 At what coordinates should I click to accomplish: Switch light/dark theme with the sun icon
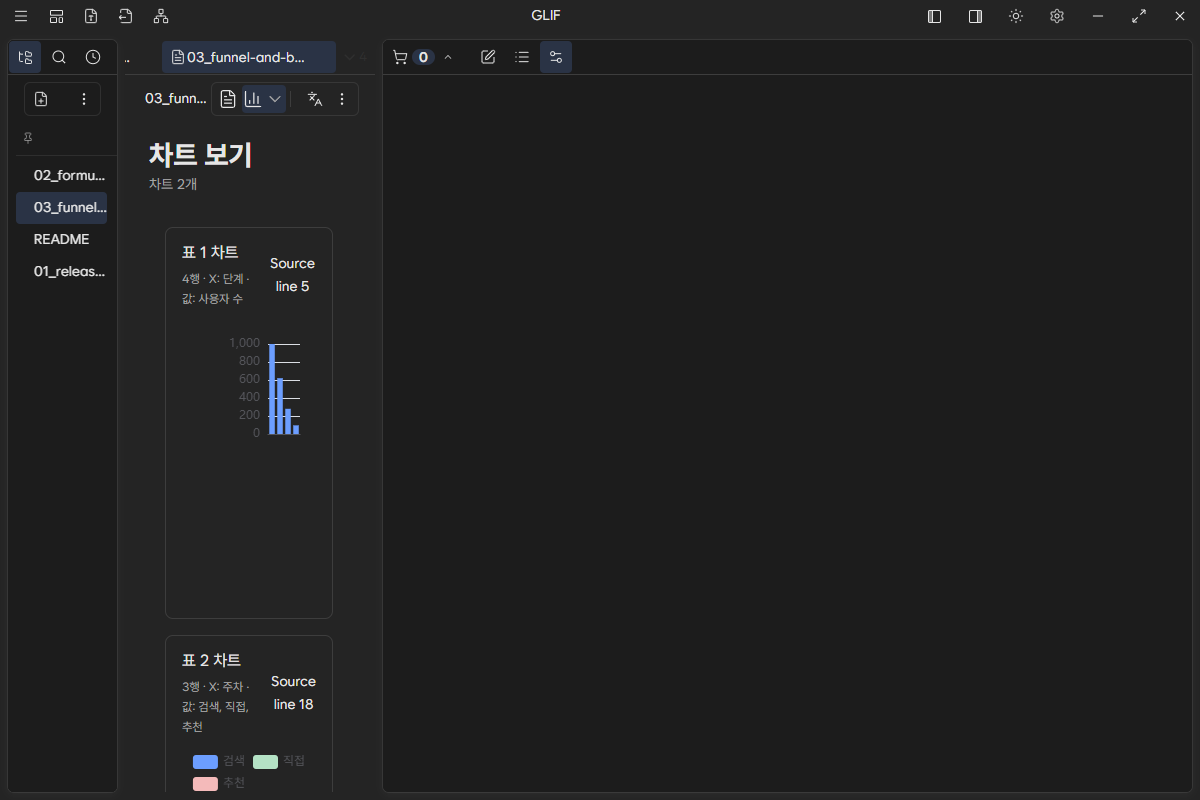(1016, 16)
